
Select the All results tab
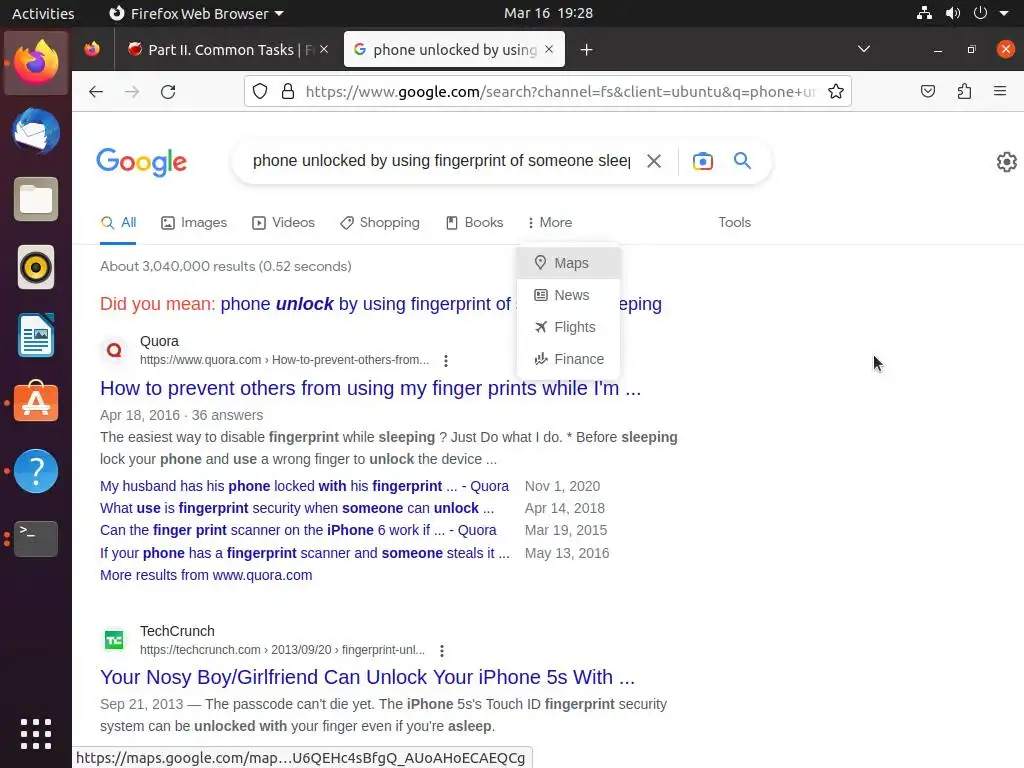[x=118, y=223]
